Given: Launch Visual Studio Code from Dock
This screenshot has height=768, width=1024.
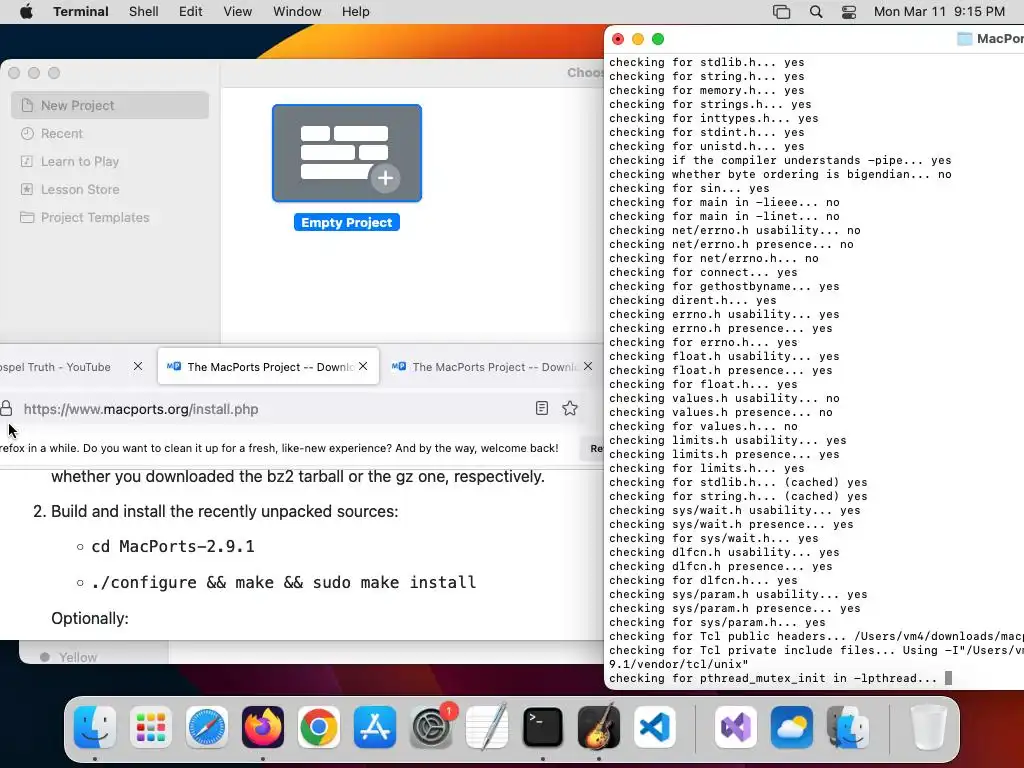Looking at the screenshot, I should (x=655, y=727).
